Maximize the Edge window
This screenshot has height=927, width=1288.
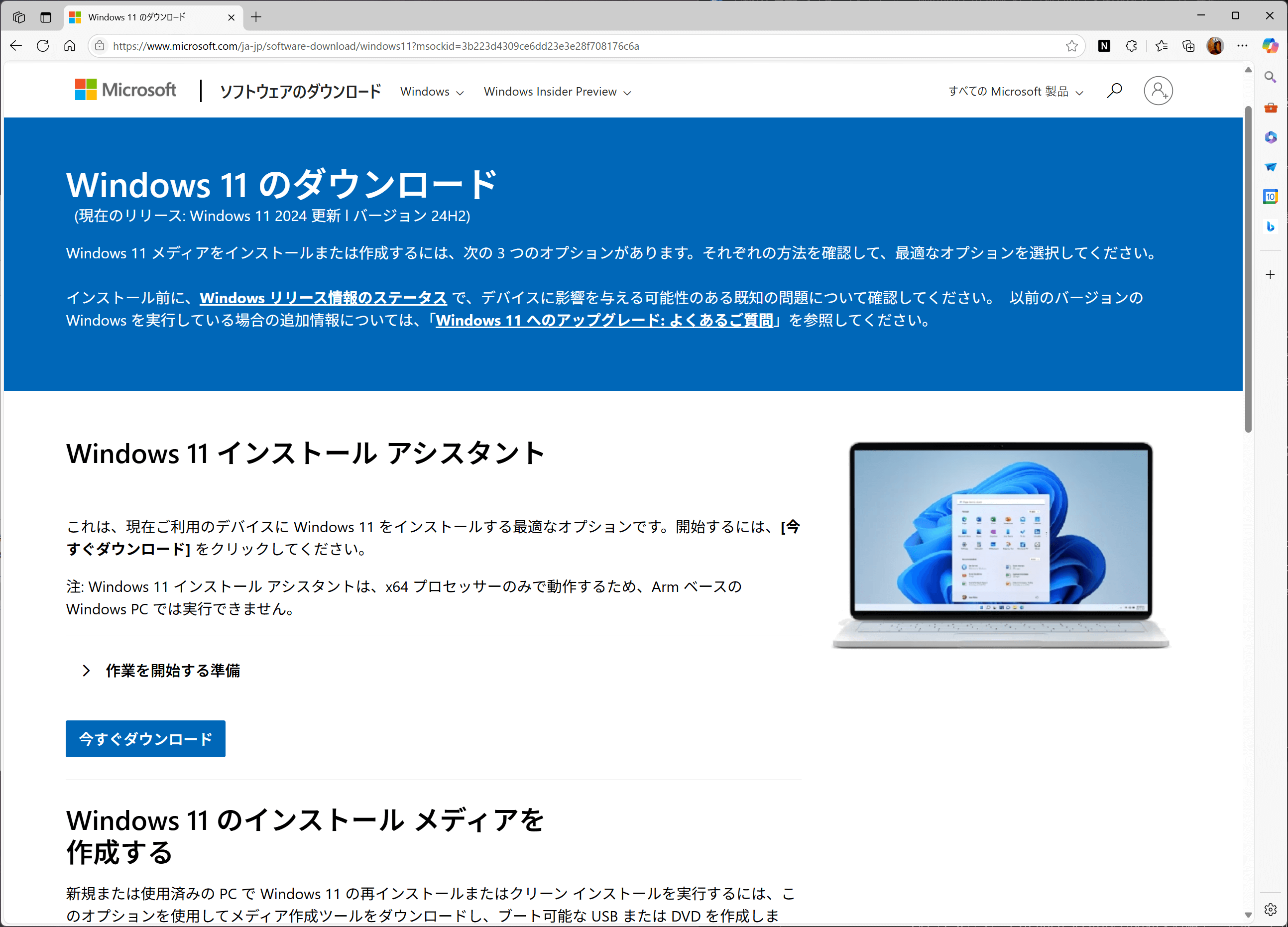pos(1235,16)
